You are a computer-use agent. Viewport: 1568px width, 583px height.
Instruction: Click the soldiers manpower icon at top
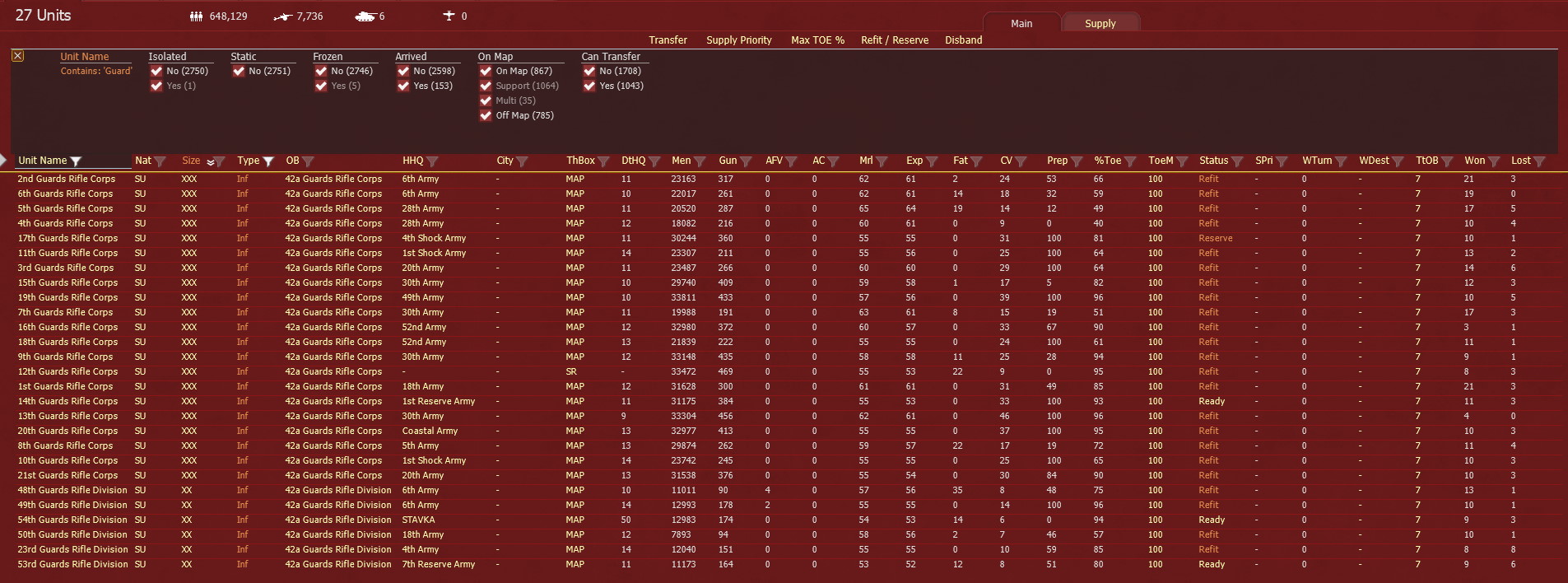[x=196, y=16]
